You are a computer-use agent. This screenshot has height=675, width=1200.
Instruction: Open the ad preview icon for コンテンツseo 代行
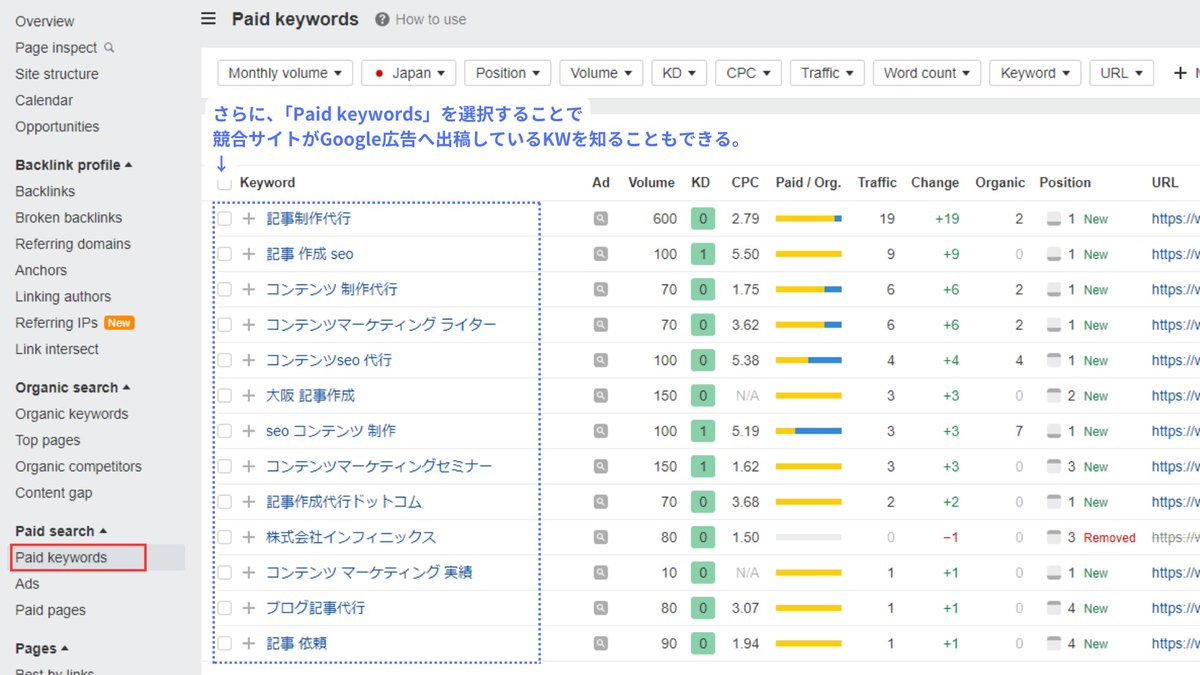(600, 360)
